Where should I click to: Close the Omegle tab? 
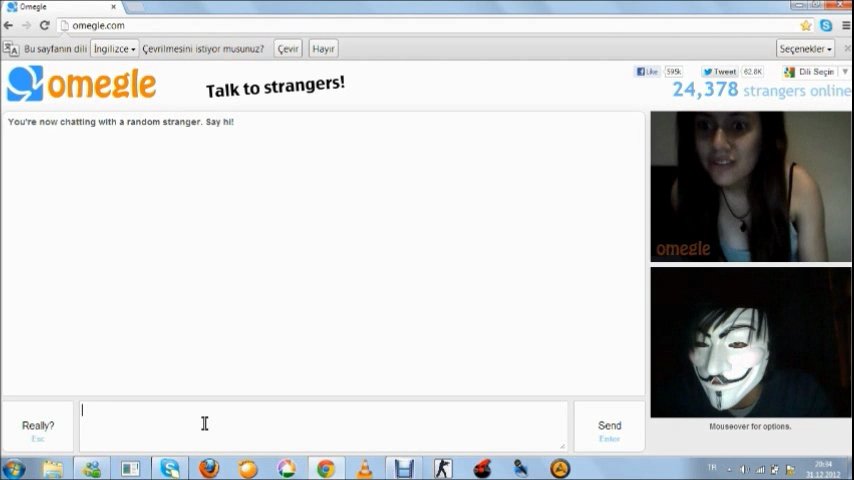(113, 7)
